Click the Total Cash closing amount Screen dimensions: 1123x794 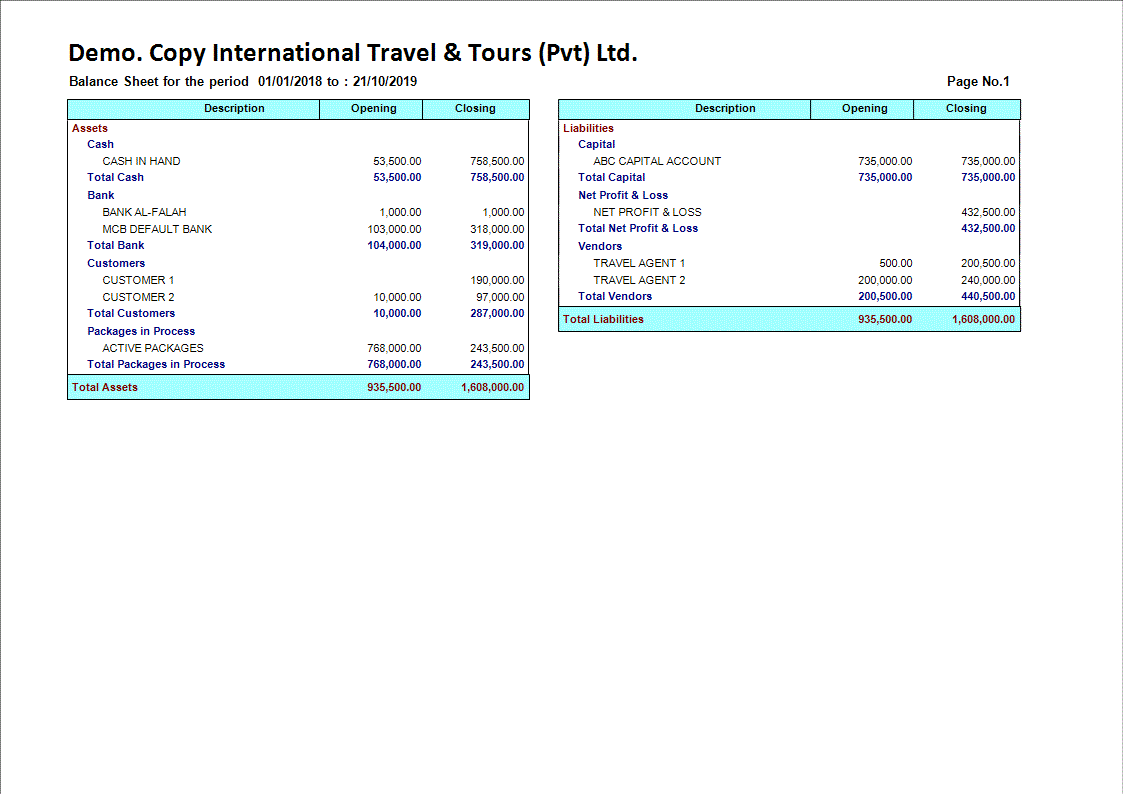pyautogui.click(x=497, y=177)
